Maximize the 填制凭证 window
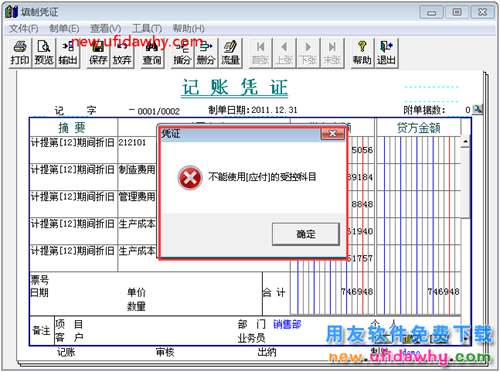 [457, 13]
